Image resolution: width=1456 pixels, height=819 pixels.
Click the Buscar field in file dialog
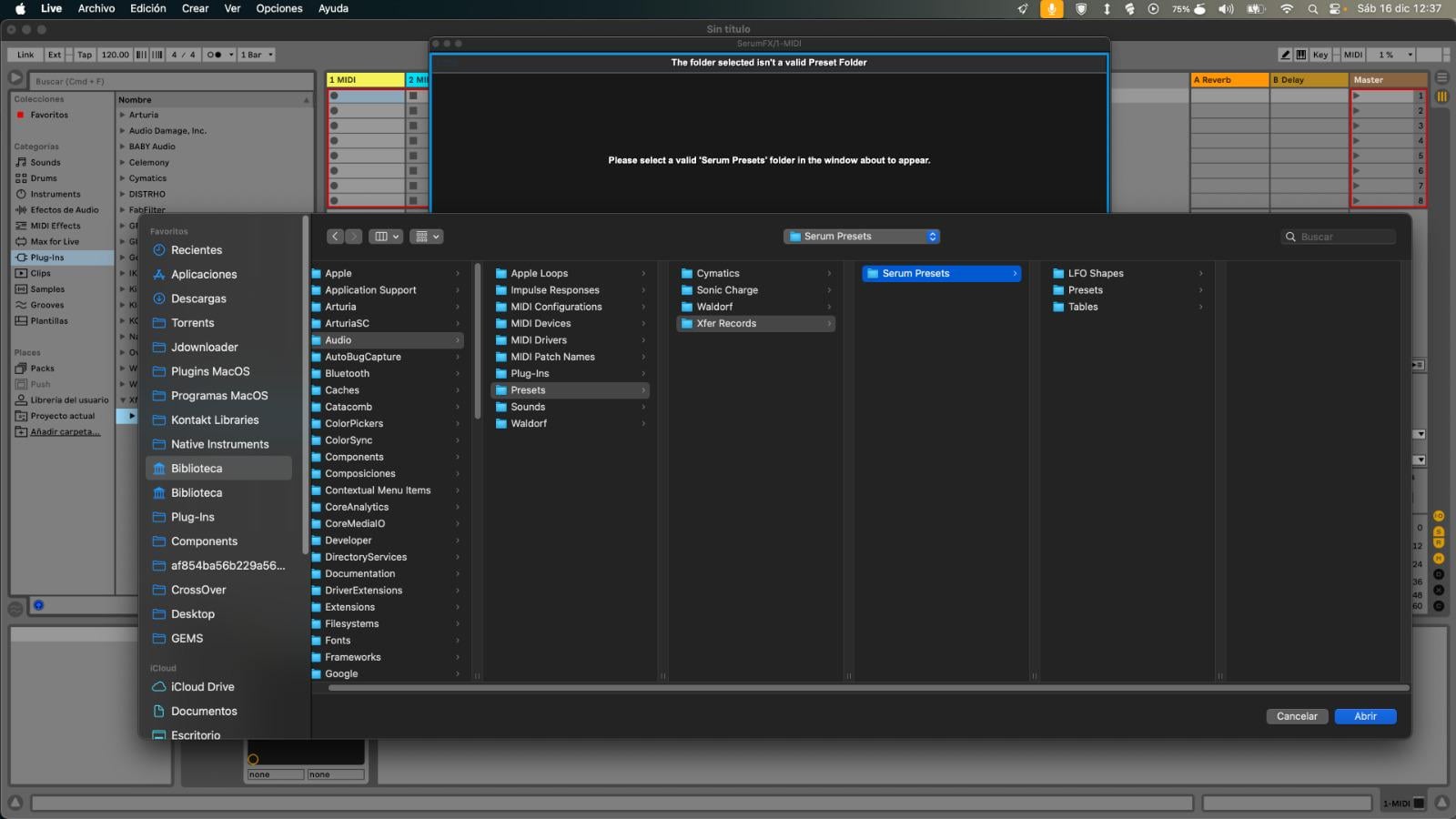tap(1338, 237)
